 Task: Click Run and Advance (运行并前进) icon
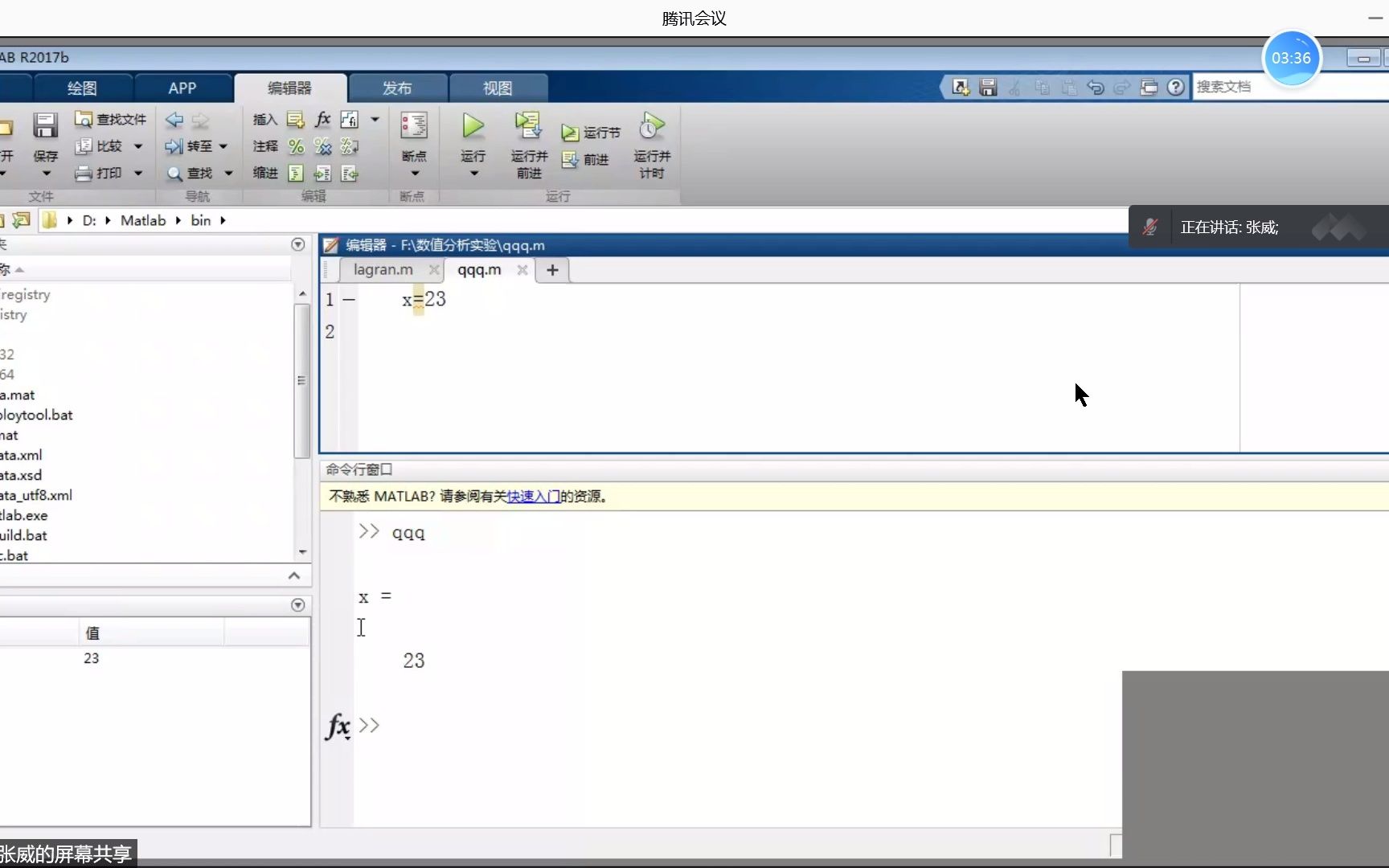point(528,126)
